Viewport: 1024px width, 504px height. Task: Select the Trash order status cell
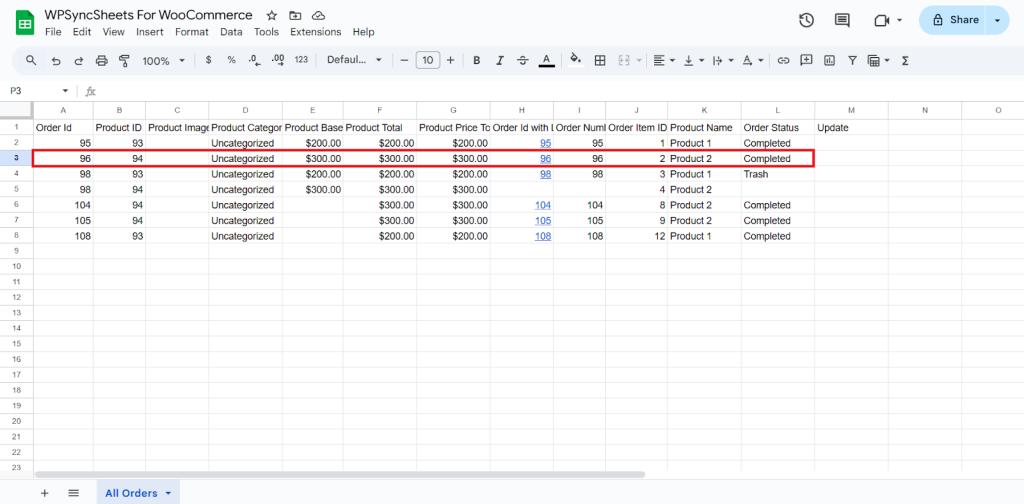click(778, 174)
